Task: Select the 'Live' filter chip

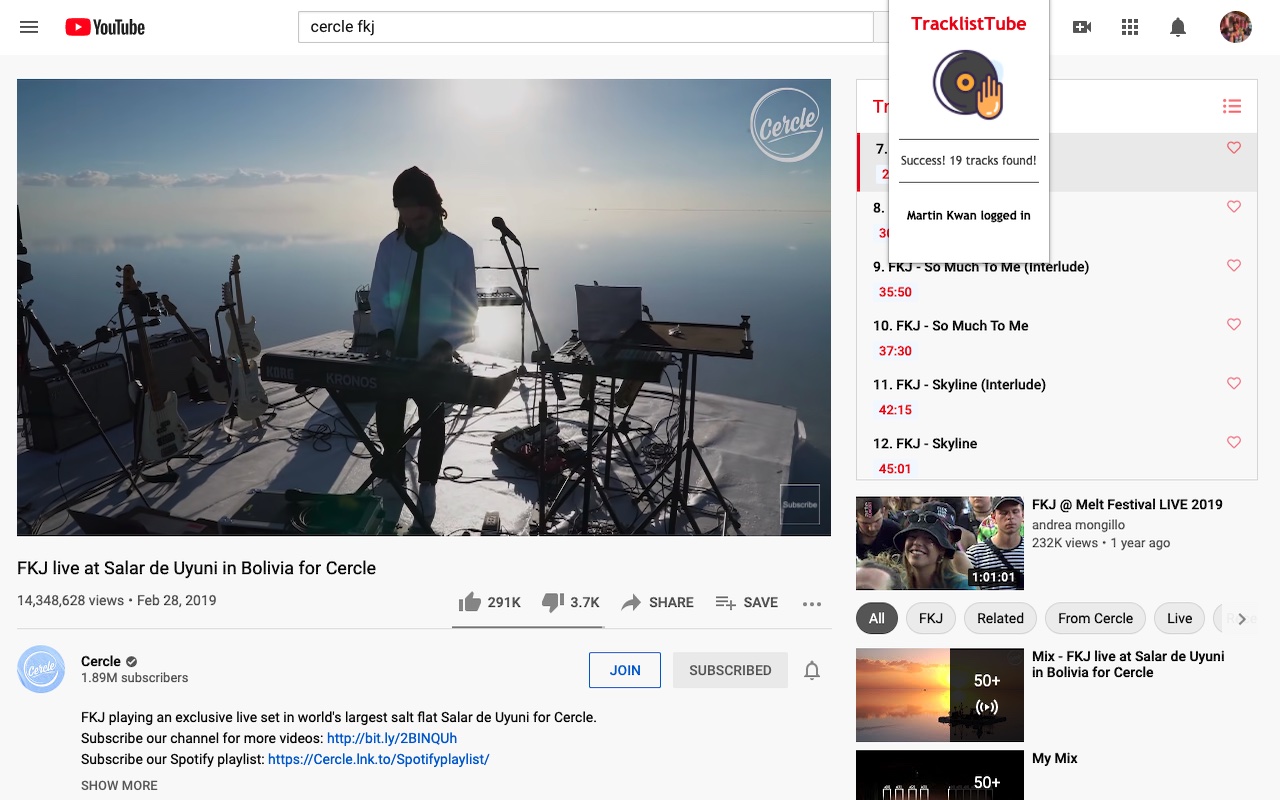Action: click(1180, 618)
